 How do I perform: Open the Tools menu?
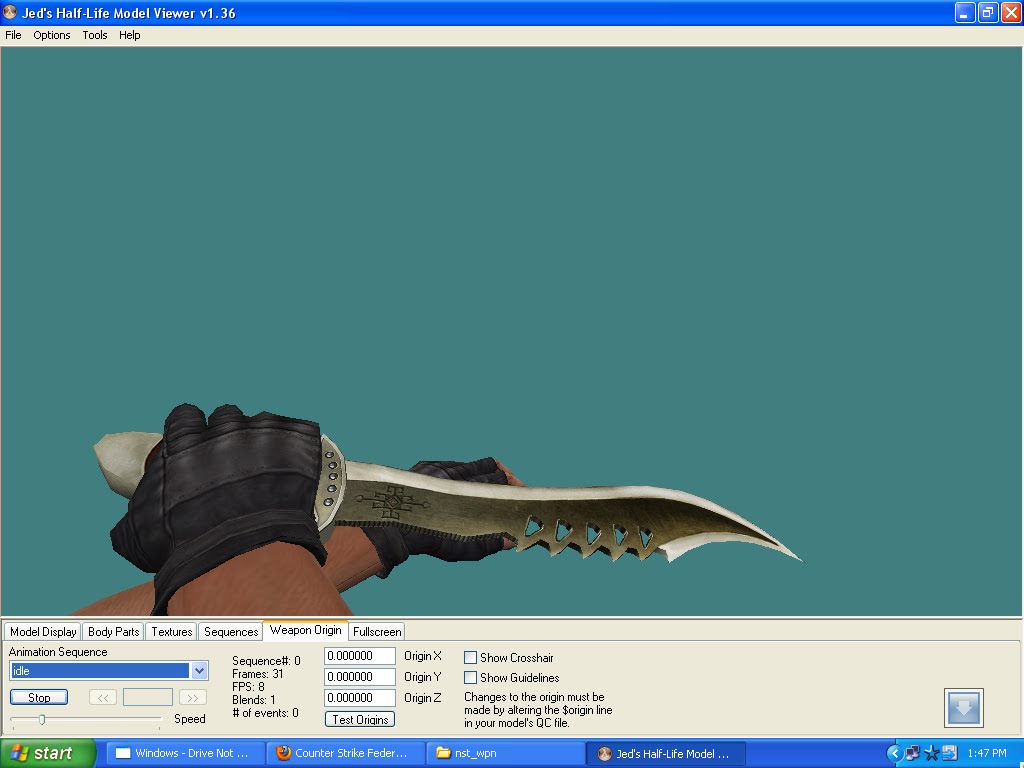click(95, 35)
